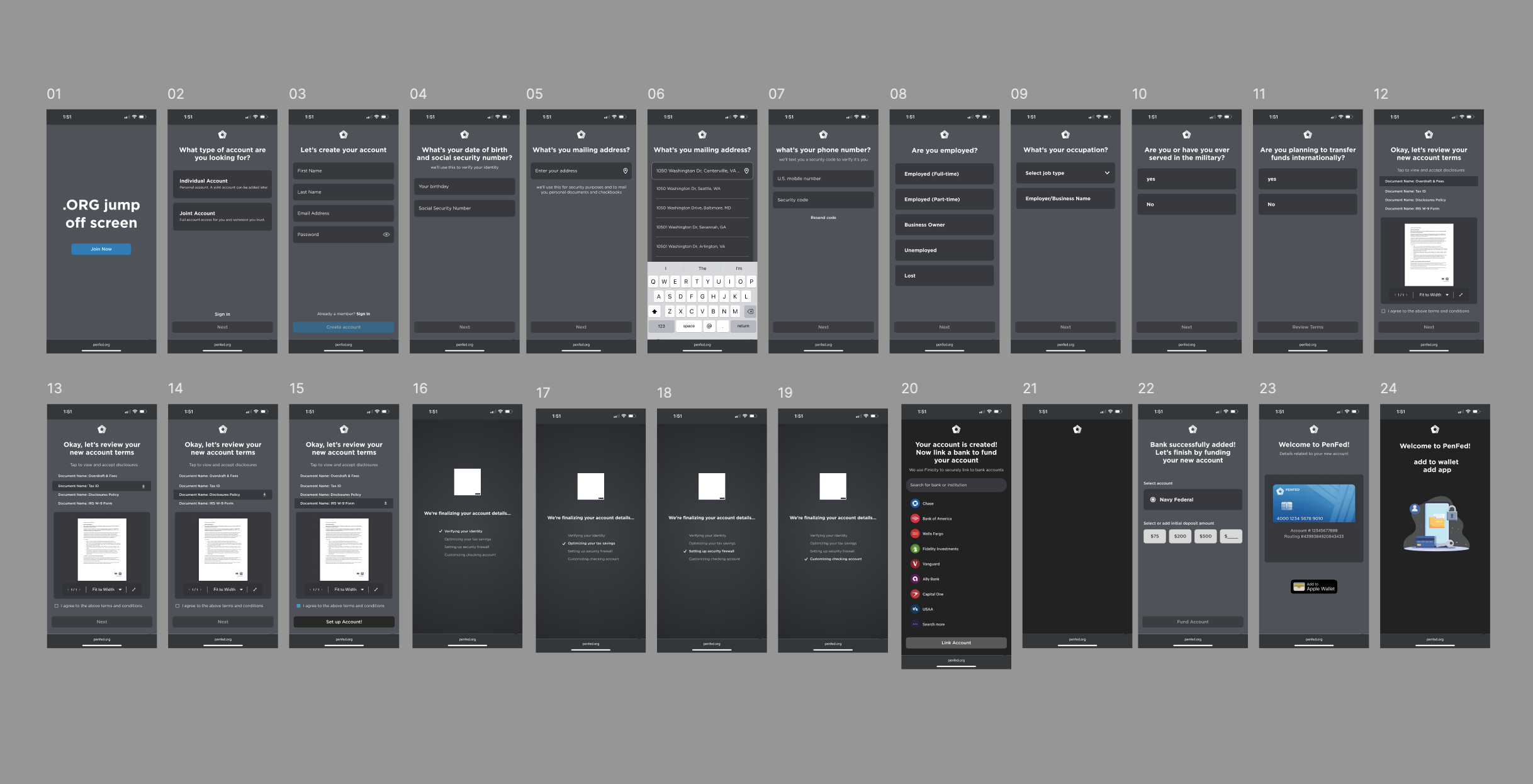Click Chase bank logo in screen 20
Screen dimensions: 1533x784
pos(915,503)
